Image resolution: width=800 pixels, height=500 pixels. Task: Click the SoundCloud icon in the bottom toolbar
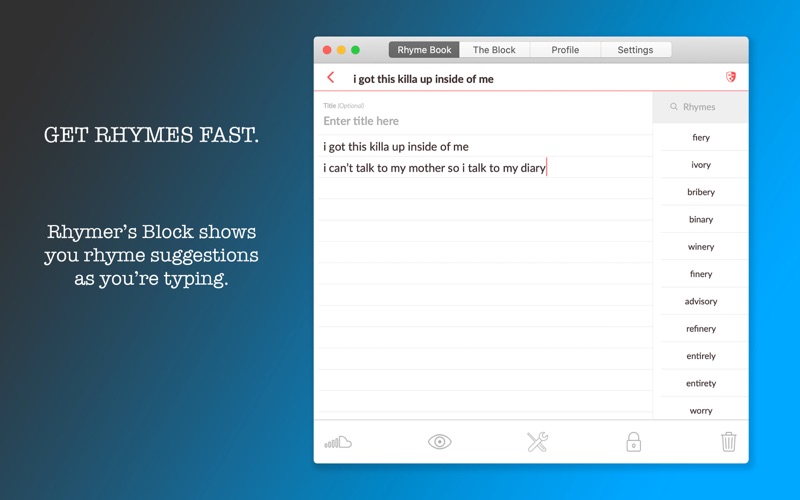(x=338, y=442)
